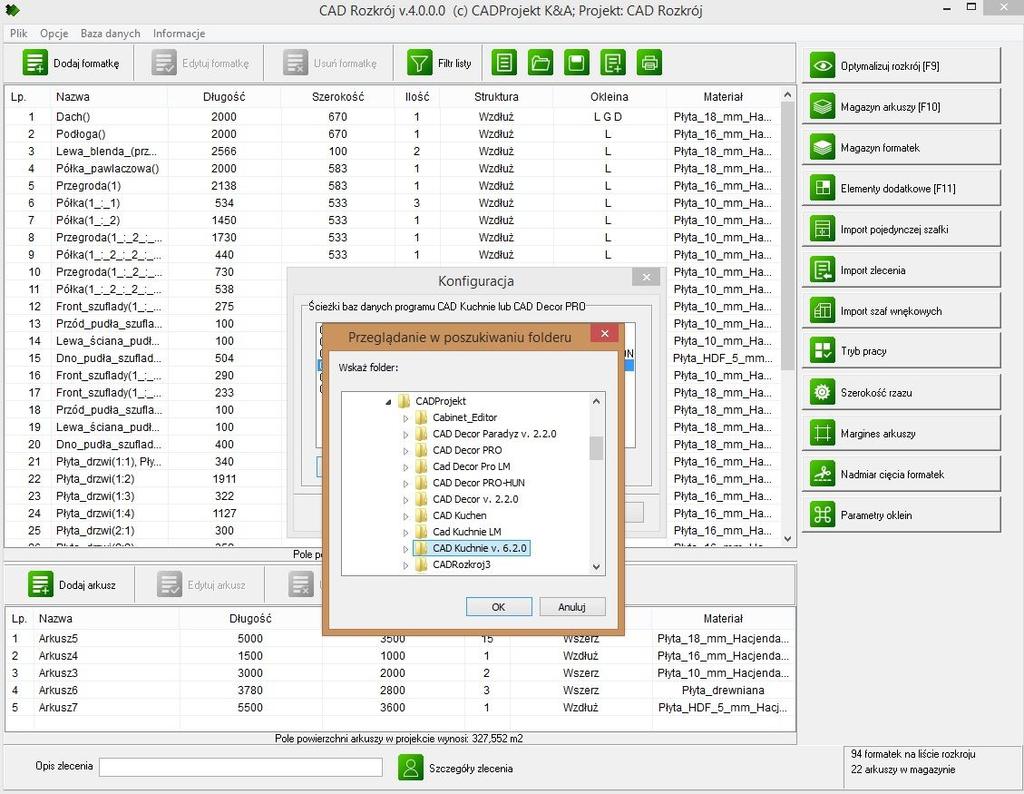Viewport: 1024px width, 794px height.
Task: Click Import pojedynczej szafki icon
Action: click(x=822, y=229)
